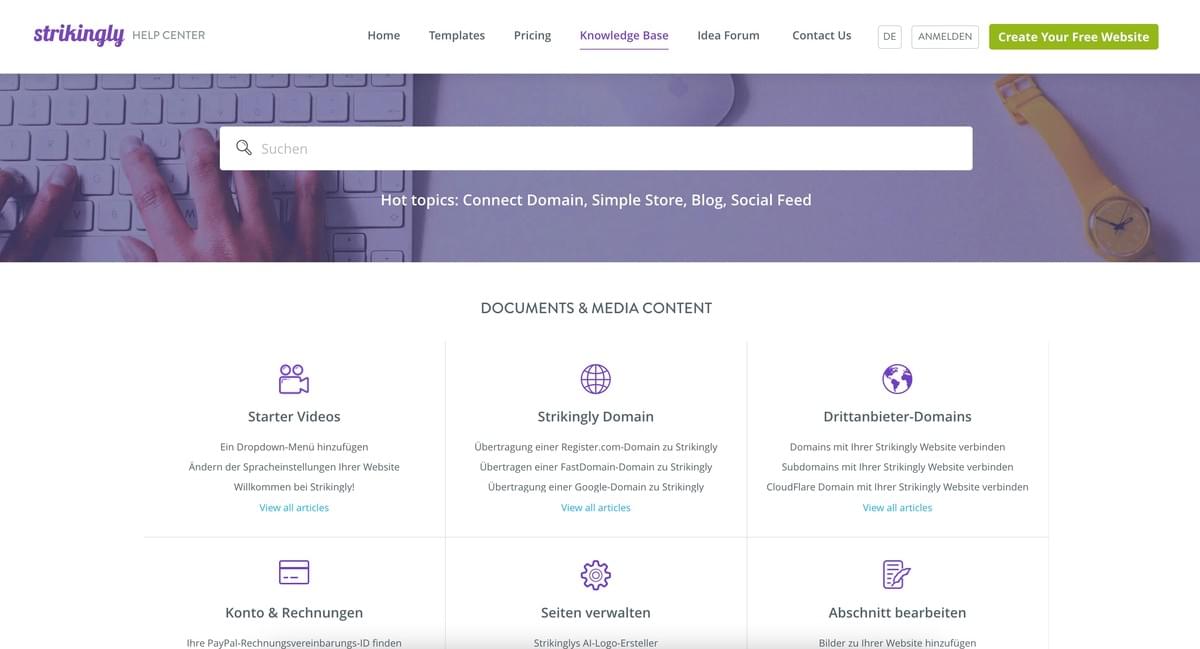Open the Starter Videos camera icon
The width and height of the screenshot is (1200, 649).
click(x=294, y=379)
